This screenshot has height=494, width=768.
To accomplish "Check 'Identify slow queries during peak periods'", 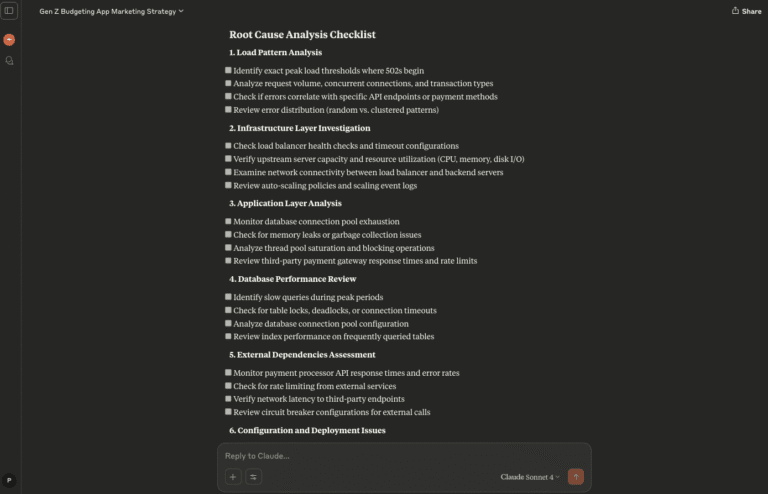I will tap(228, 297).
